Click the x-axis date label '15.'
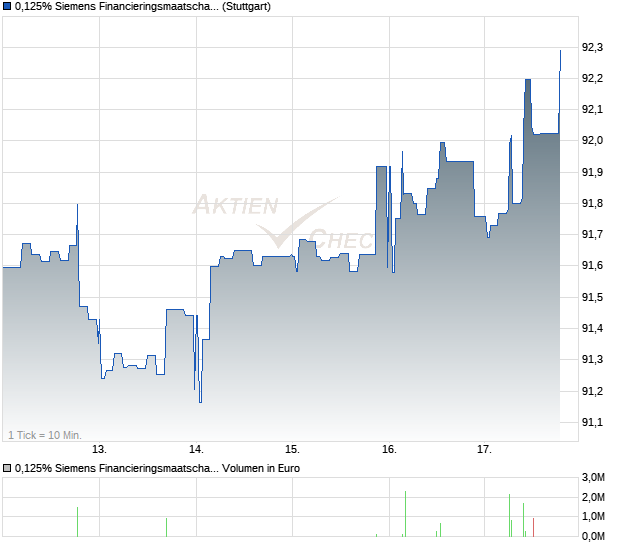The height and width of the screenshot is (546, 620). click(x=292, y=450)
